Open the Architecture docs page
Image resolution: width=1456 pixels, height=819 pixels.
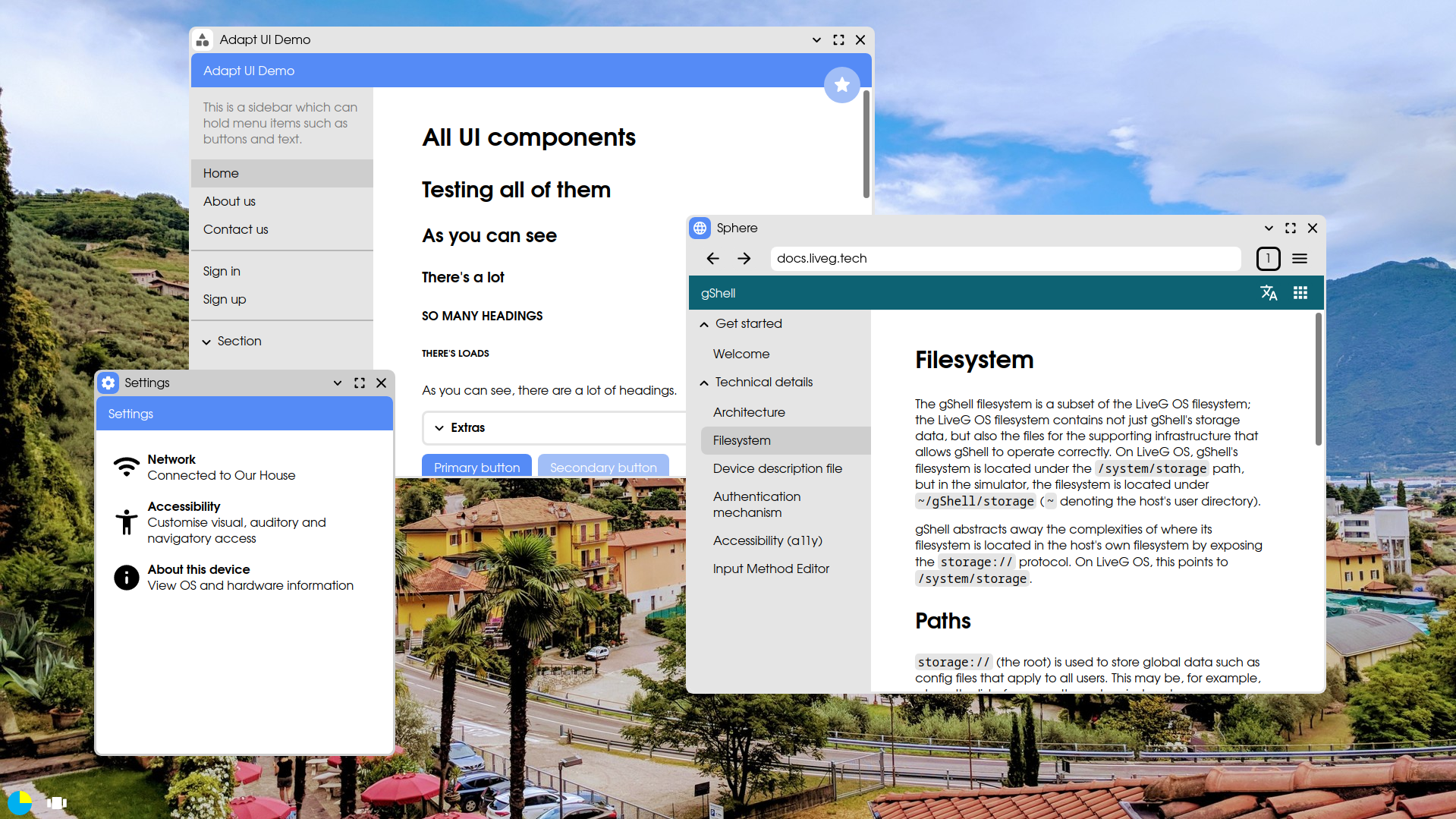(749, 412)
